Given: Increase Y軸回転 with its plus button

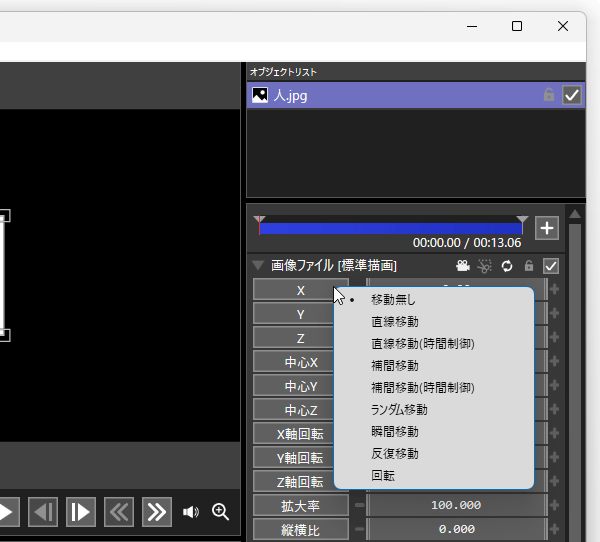Looking at the screenshot, I should 554,457.
